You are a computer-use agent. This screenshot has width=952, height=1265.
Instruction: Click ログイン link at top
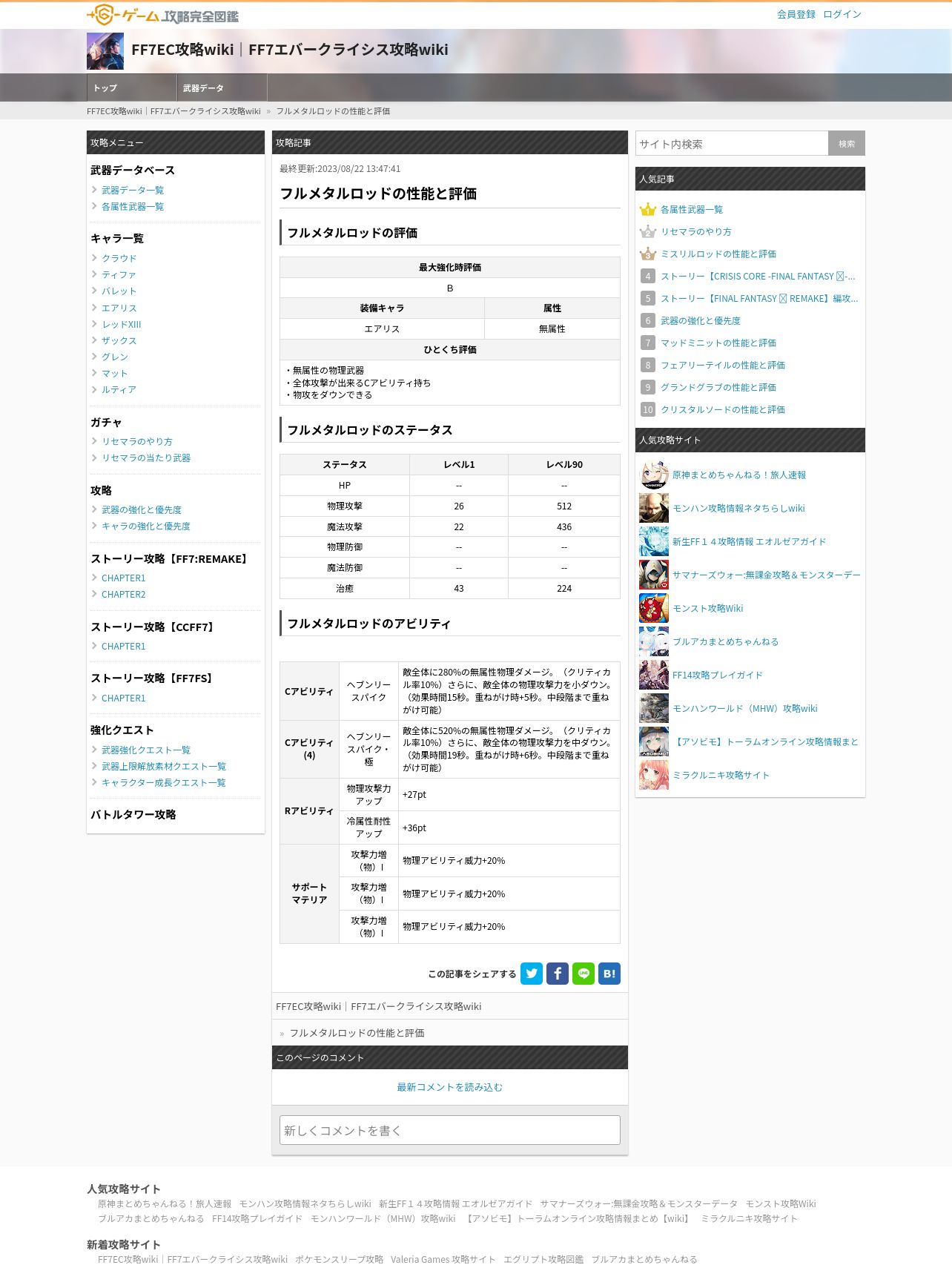click(x=842, y=14)
